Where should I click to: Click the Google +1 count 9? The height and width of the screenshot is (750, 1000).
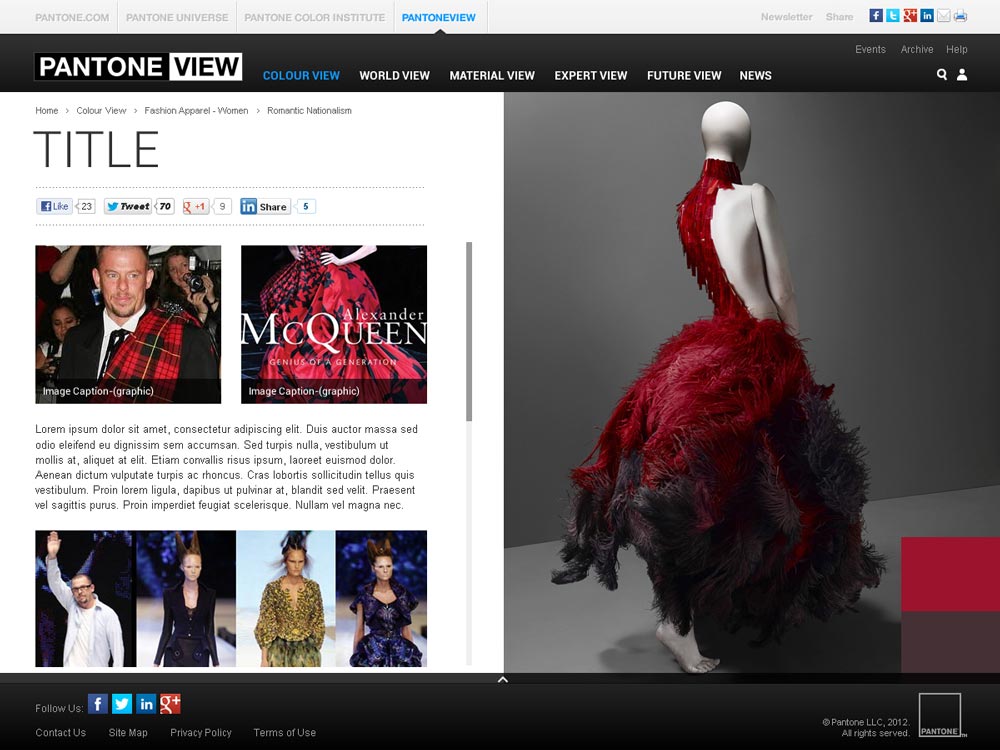(x=222, y=206)
